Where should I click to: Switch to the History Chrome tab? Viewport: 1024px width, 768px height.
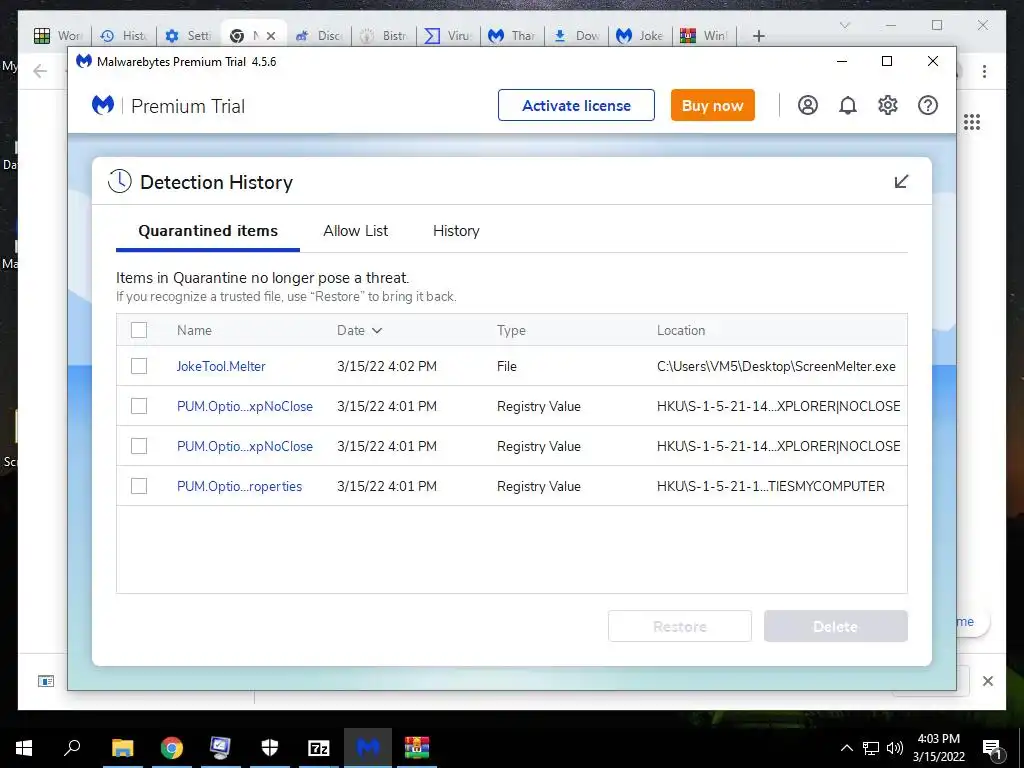point(123,36)
